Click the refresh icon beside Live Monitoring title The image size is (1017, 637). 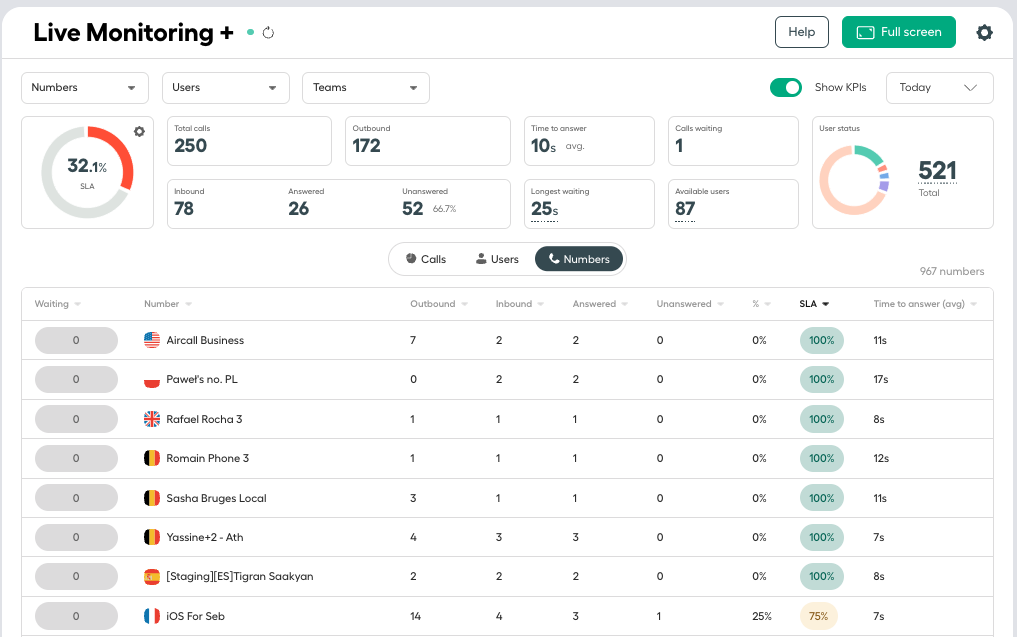point(268,32)
